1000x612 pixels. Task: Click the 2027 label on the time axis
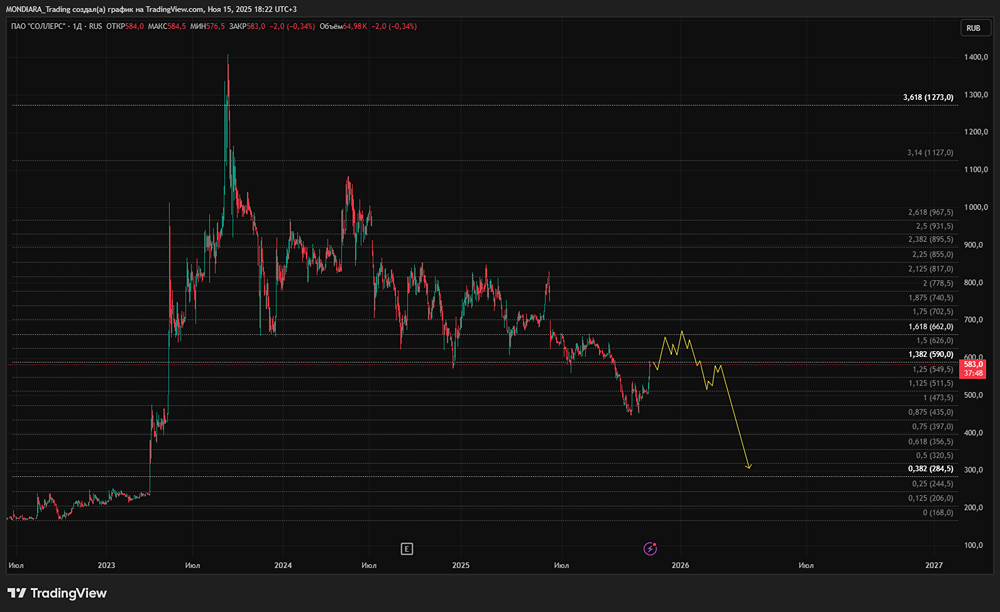click(x=934, y=565)
